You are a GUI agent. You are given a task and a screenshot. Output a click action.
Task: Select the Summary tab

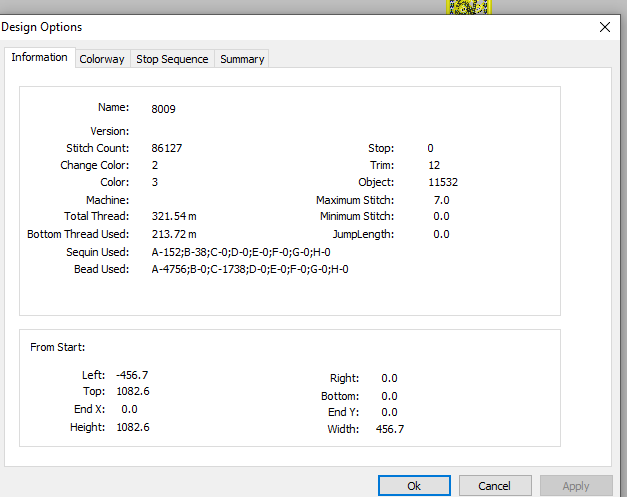click(x=242, y=59)
